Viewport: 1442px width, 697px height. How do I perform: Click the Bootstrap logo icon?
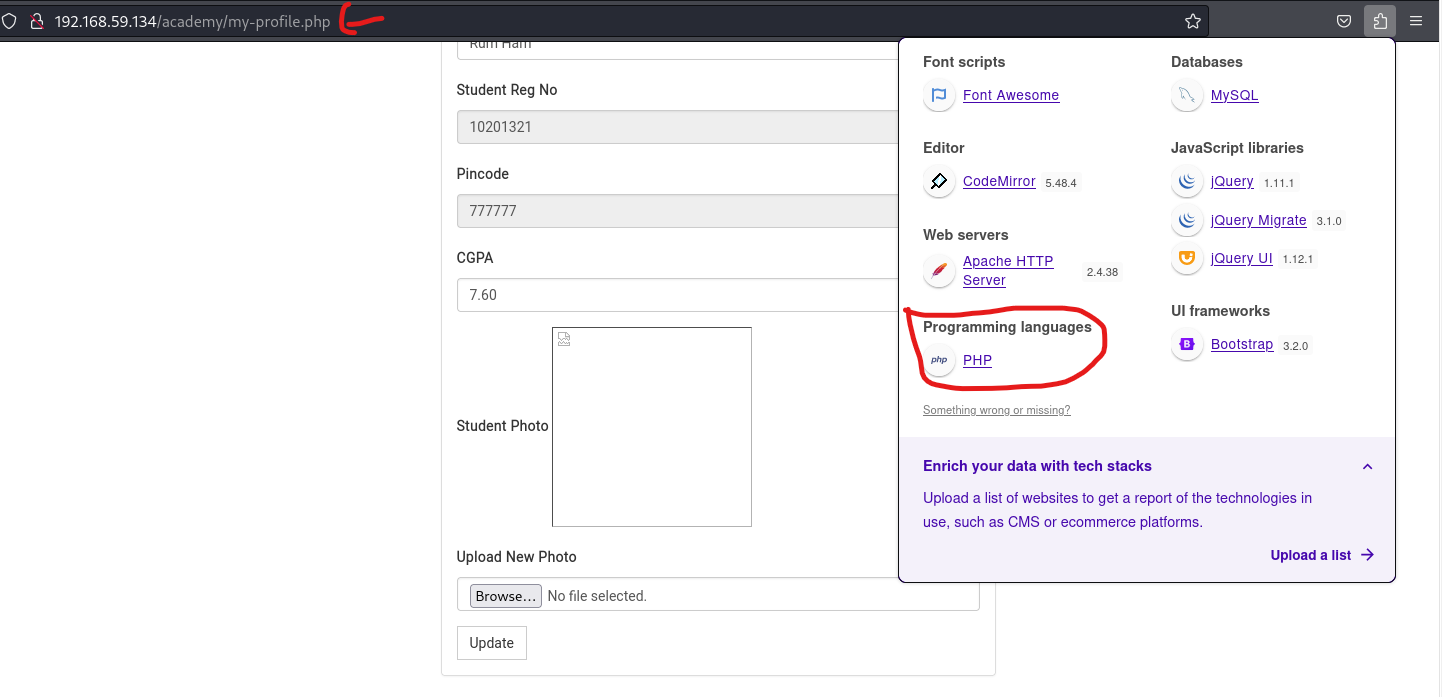point(1187,344)
